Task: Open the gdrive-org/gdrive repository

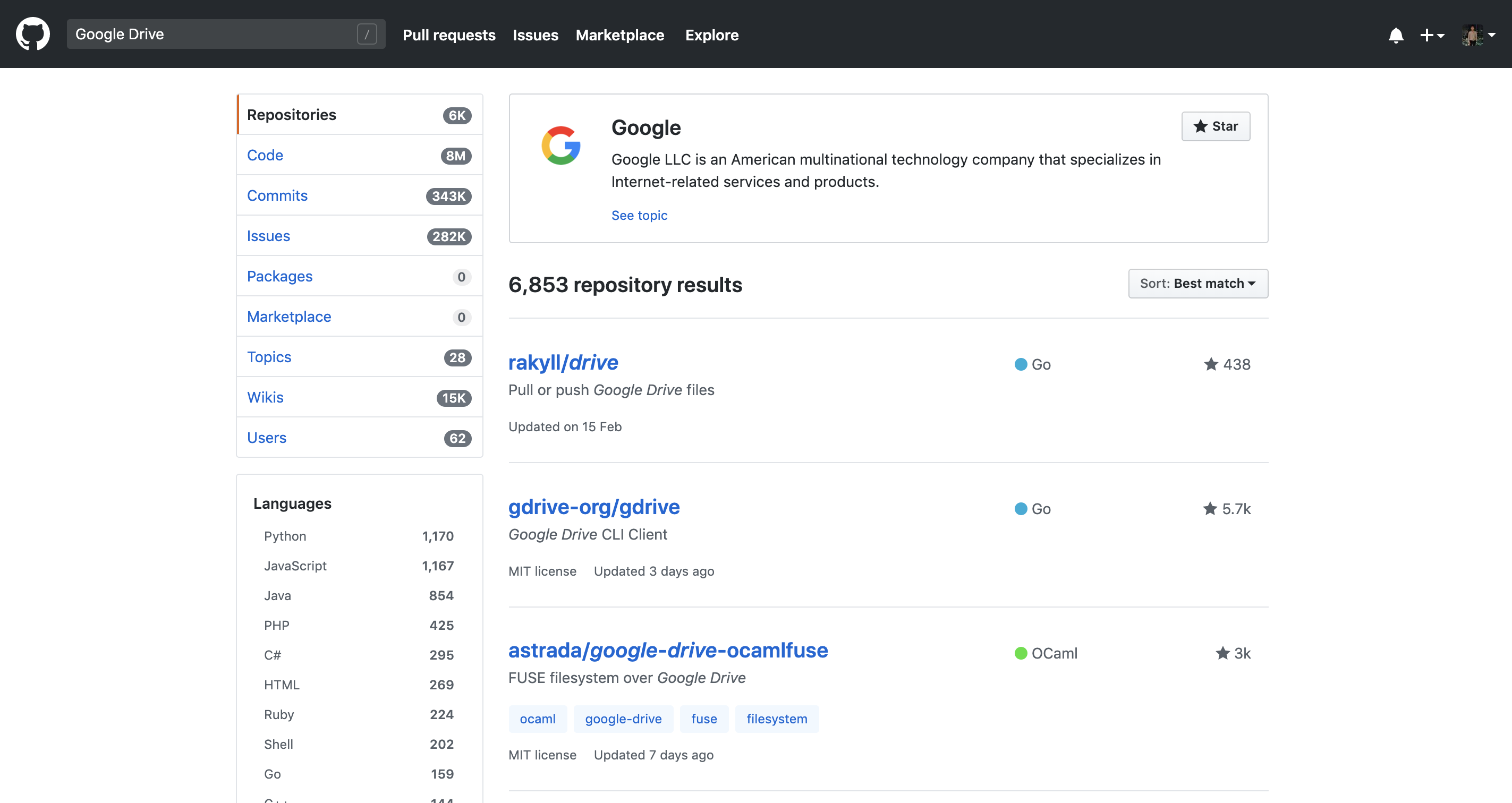Action: (594, 507)
